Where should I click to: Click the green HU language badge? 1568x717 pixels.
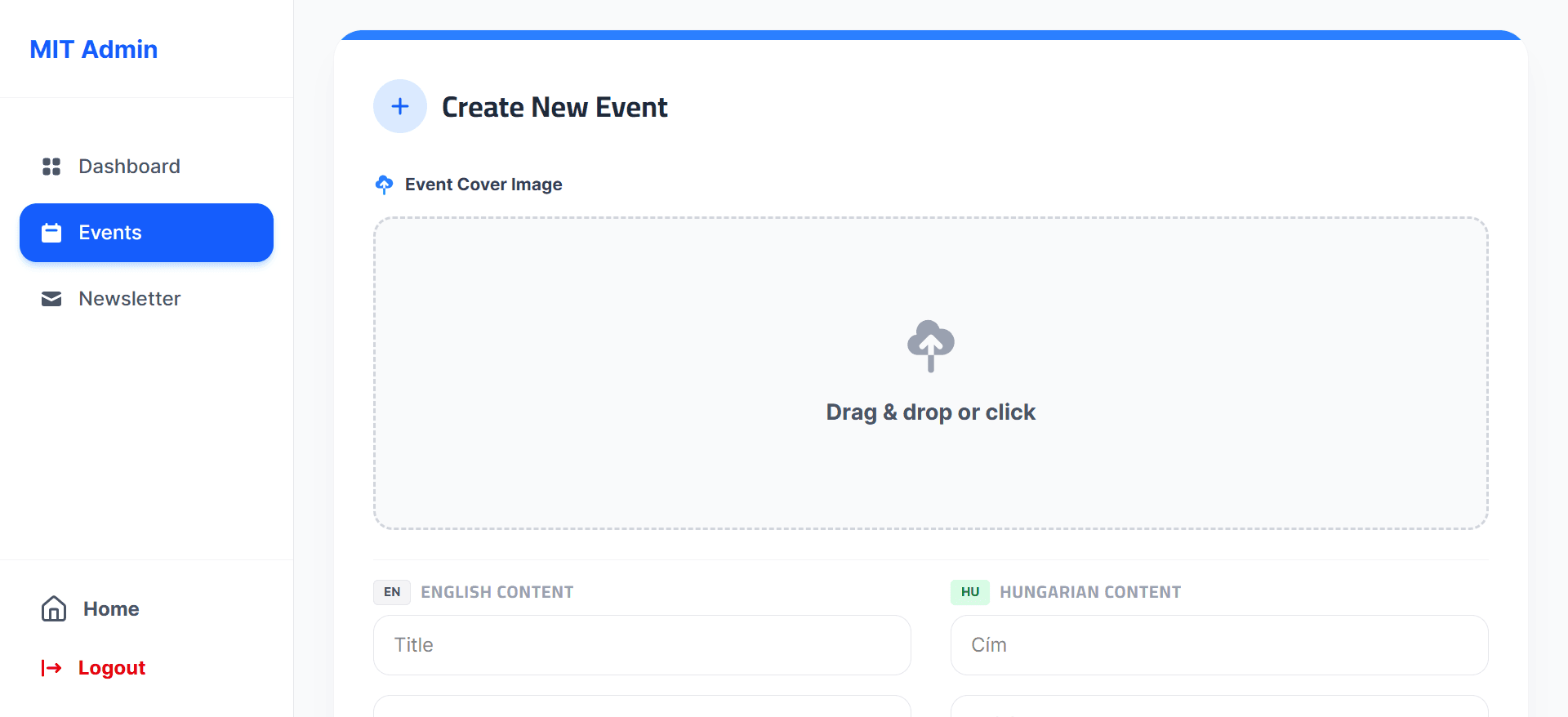coord(969,592)
